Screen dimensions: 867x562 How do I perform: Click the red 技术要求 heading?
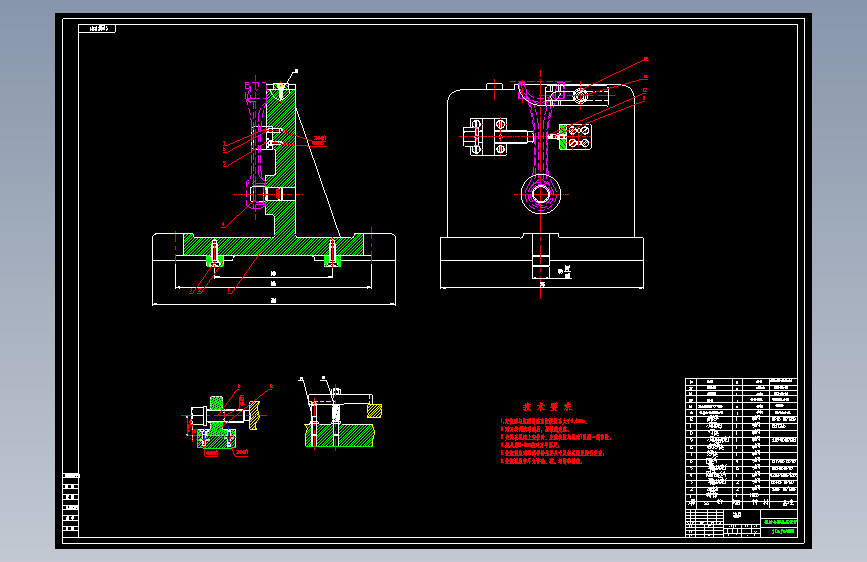(547, 407)
